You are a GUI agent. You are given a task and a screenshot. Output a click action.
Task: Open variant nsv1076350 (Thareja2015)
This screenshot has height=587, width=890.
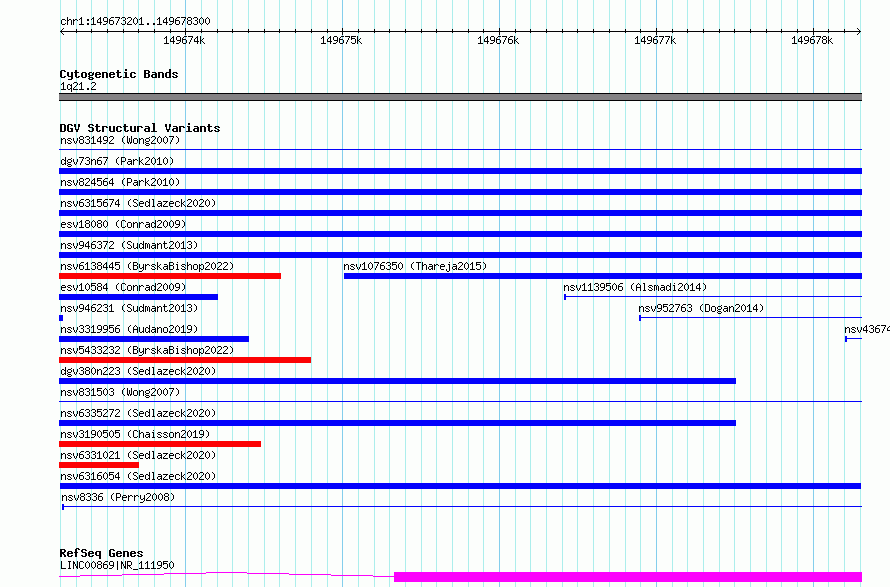click(415, 266)
